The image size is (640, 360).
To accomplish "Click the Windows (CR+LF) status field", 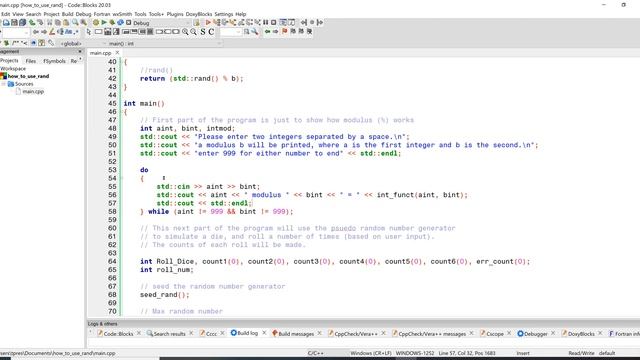I will (x=371, y=353).
